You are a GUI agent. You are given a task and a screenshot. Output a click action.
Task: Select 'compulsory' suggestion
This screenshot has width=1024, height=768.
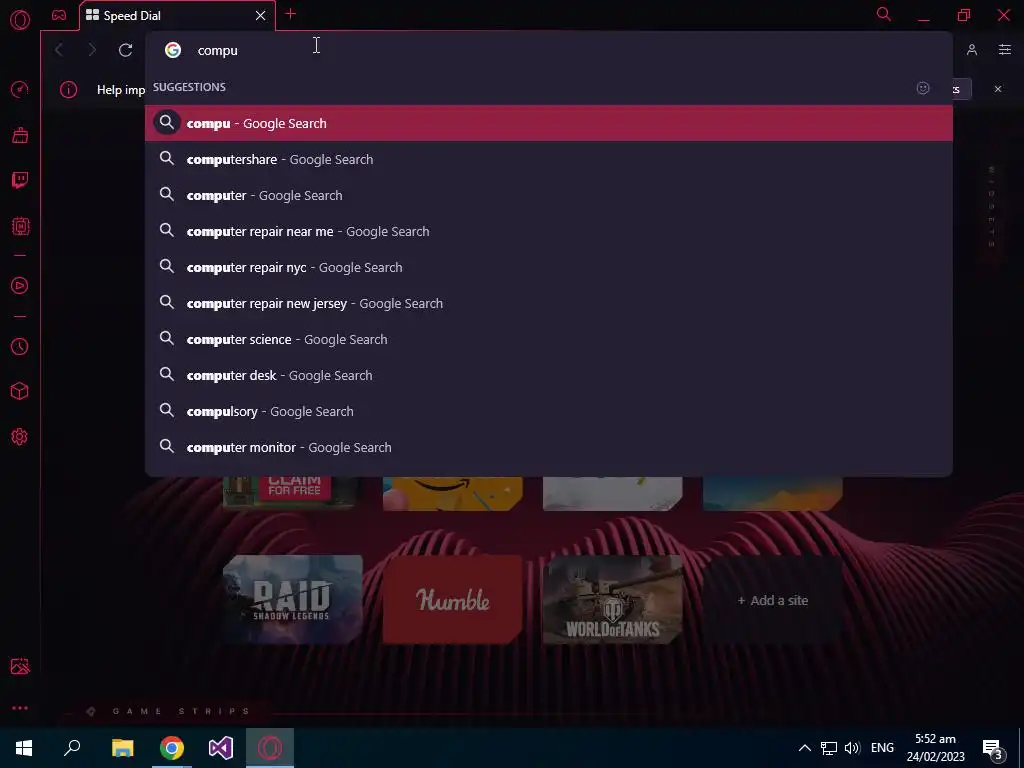point(549,411)
